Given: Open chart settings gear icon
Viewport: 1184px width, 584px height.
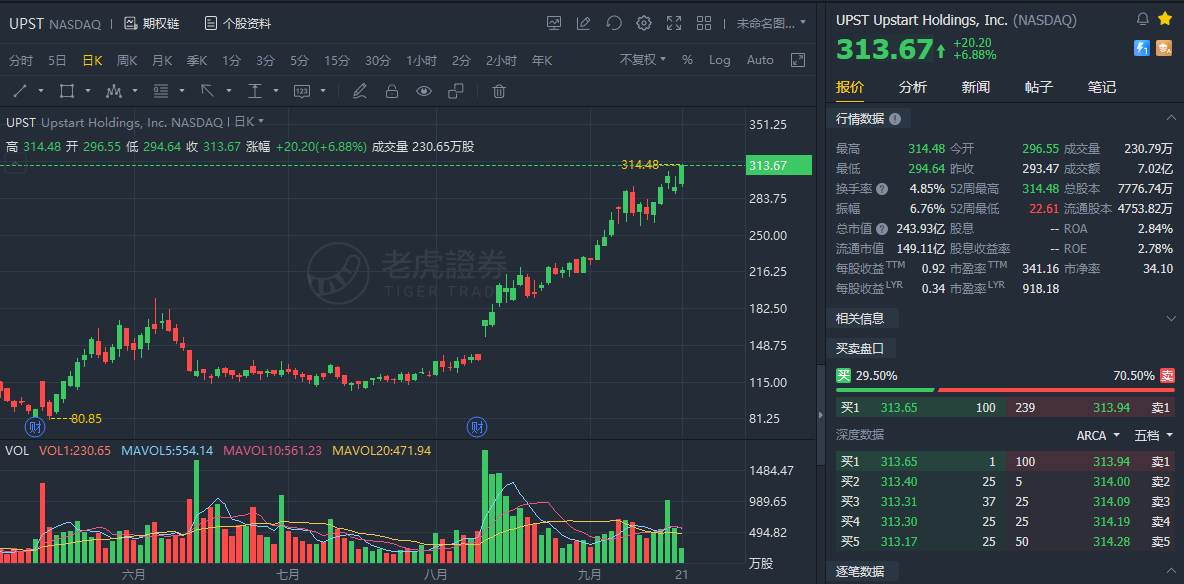Looking at the screenshot, I should pyautogui.click(x=643, y=23).
